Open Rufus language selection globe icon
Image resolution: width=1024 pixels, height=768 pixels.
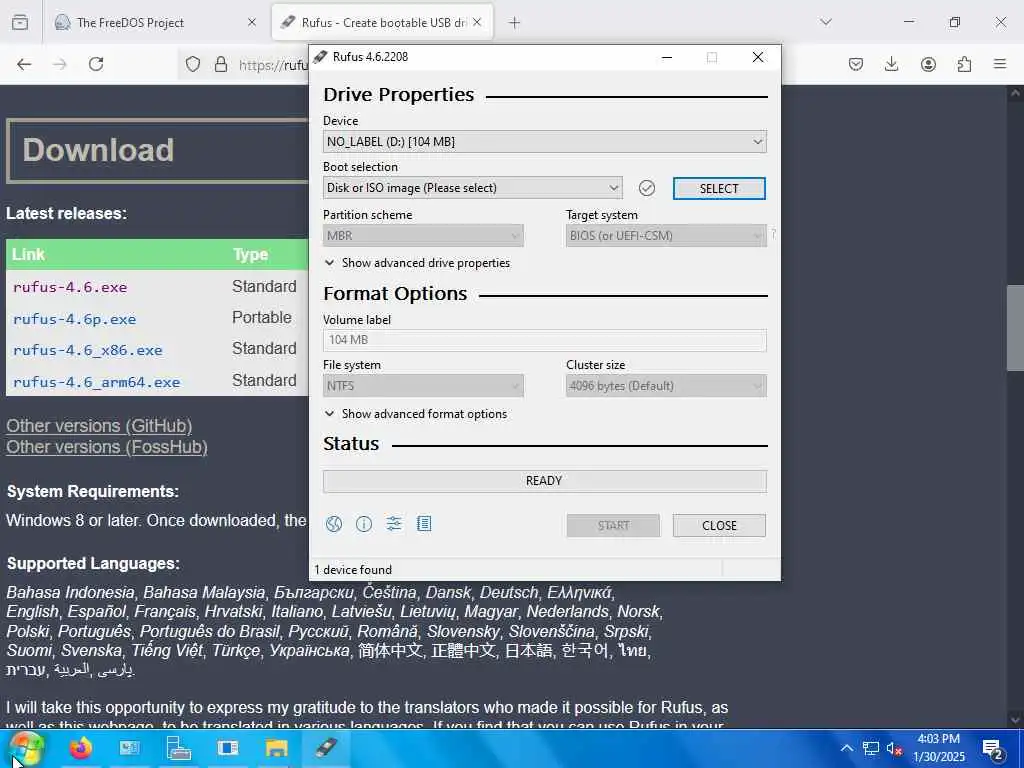pyautogui.click(x=334, y=524)
